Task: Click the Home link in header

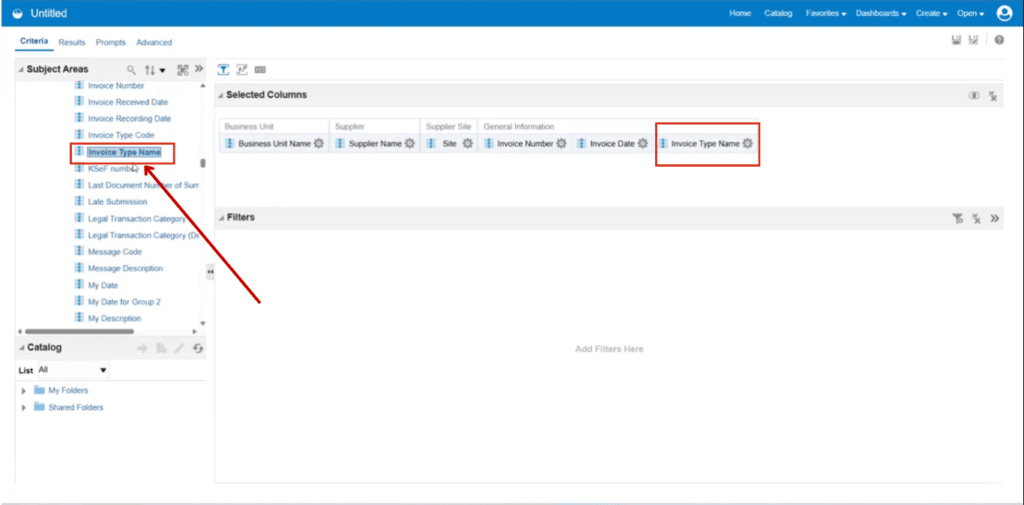Action: pyautogui.click(x=740, y=13)
